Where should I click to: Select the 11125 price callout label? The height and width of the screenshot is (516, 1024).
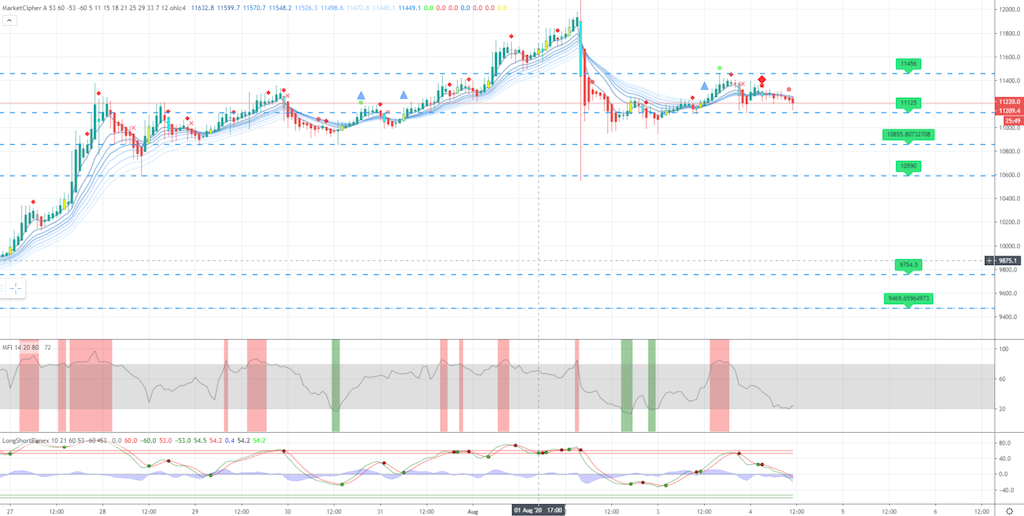908,103
